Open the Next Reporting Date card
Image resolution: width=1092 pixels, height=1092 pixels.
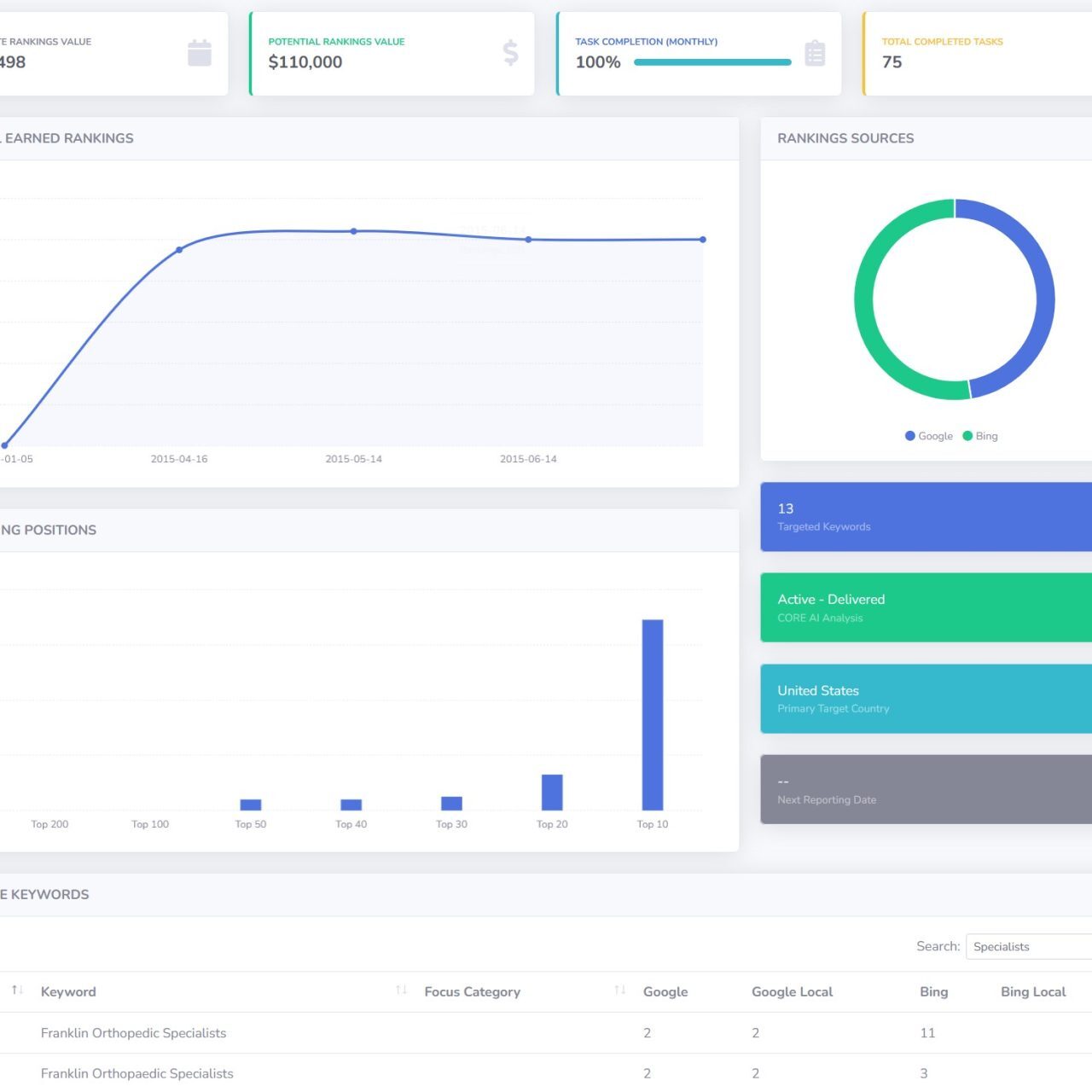pos(926,789)
